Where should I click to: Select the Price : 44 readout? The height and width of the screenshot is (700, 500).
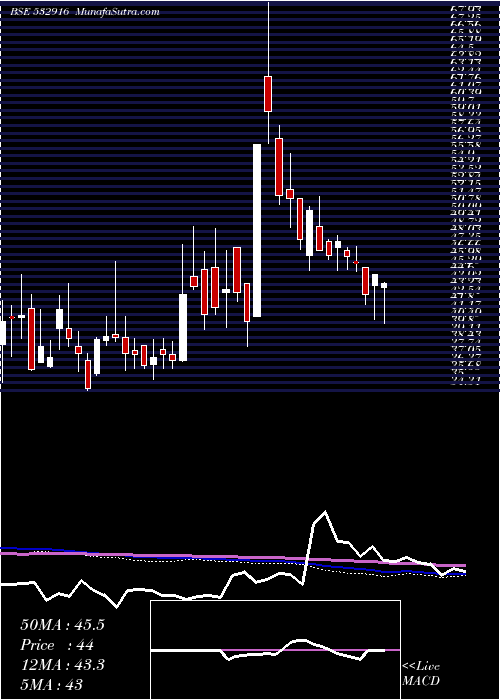click(x=57, y=645)
